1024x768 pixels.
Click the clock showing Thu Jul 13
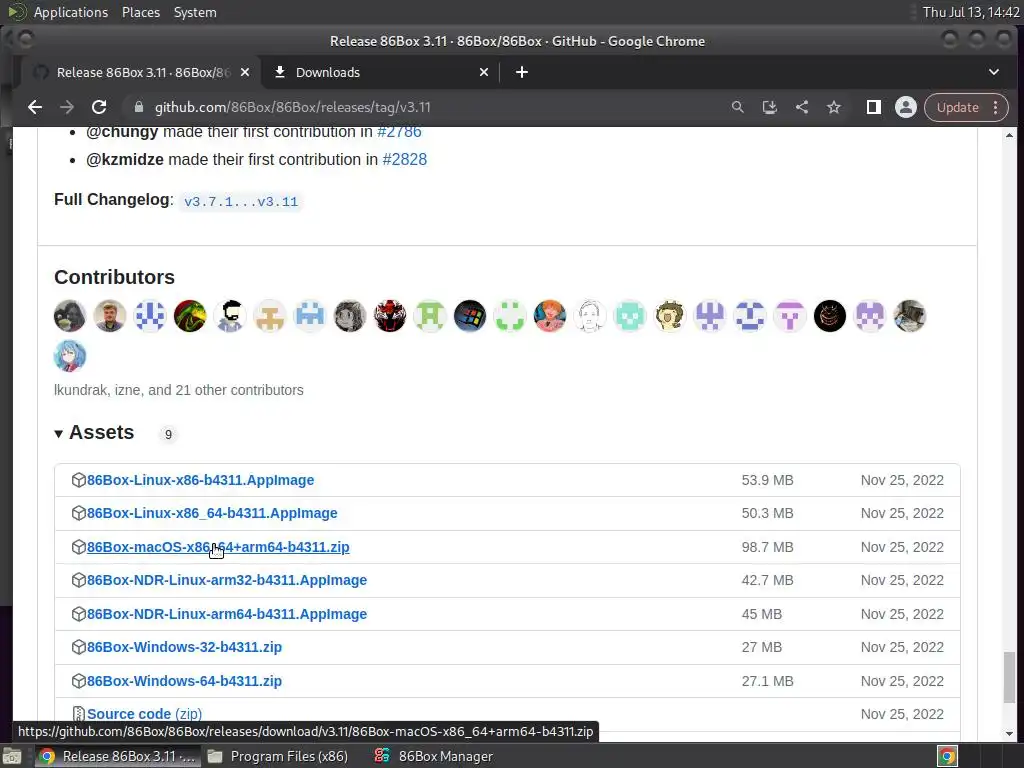click(x=971, y=12)
